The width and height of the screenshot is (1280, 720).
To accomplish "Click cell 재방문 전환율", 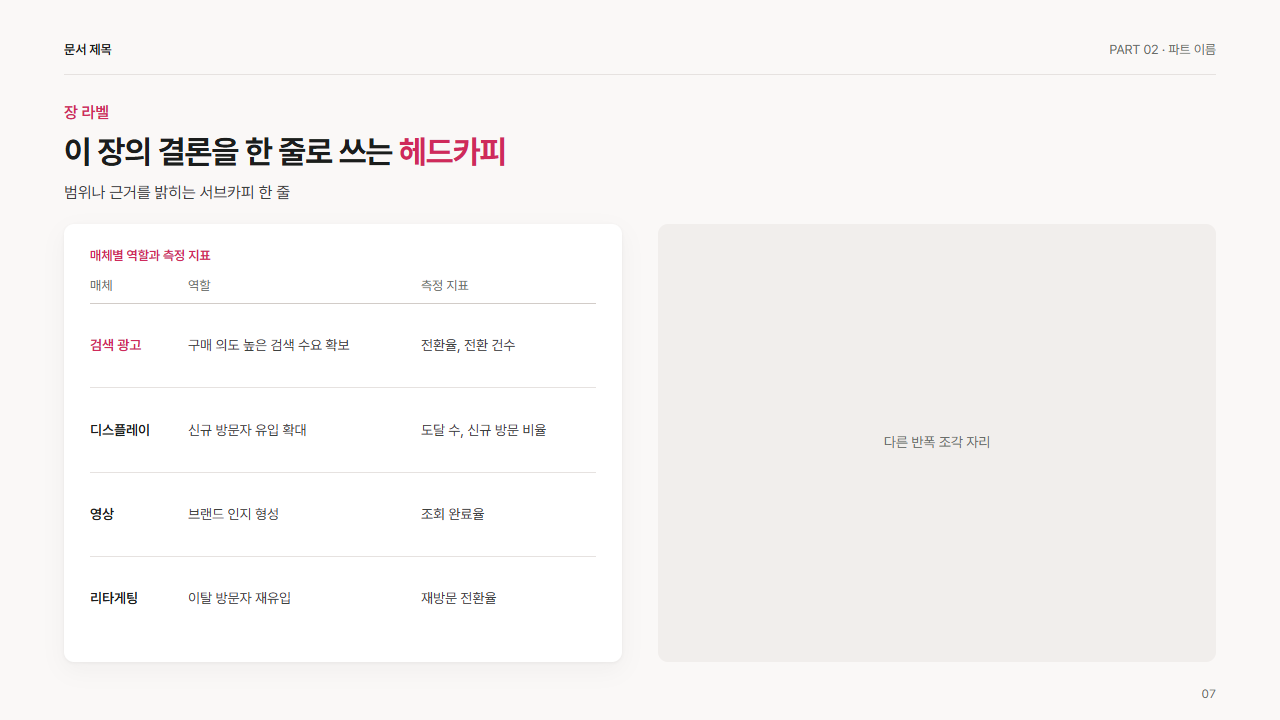I will (x=458, y=598).
